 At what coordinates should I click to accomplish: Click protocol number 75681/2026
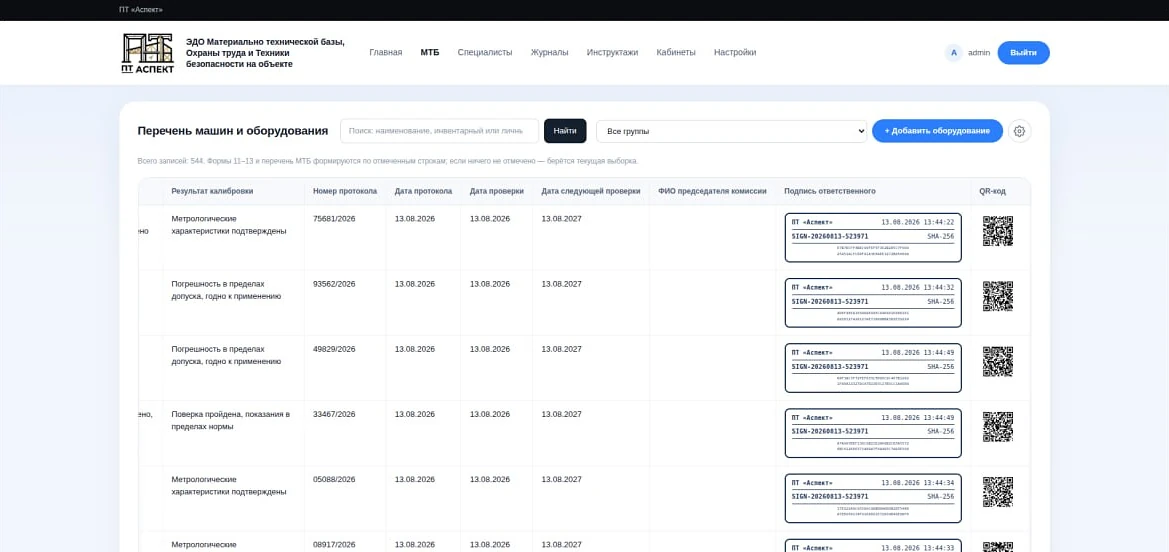click(334, 219)
